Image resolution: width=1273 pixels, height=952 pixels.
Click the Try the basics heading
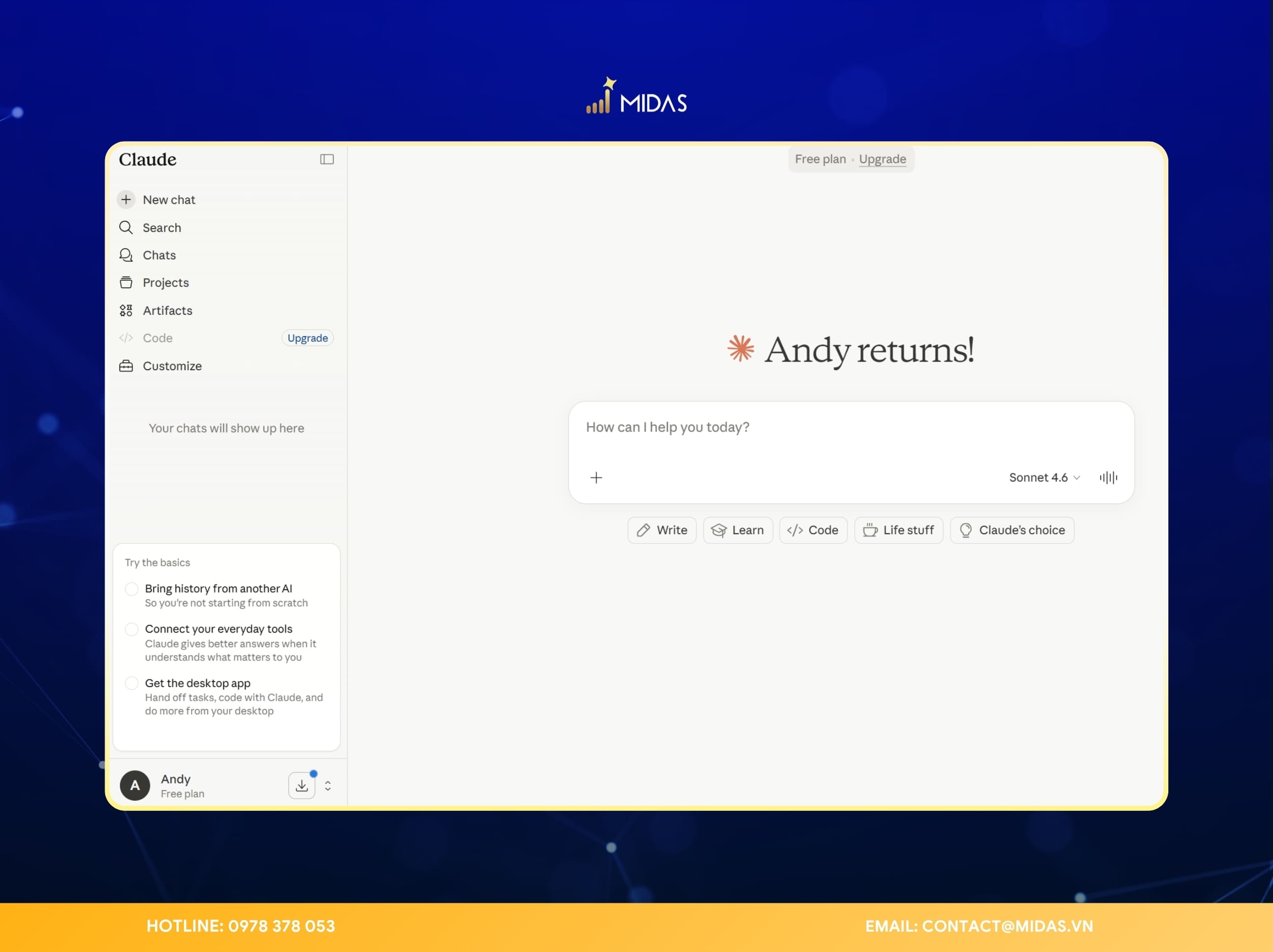157,563
